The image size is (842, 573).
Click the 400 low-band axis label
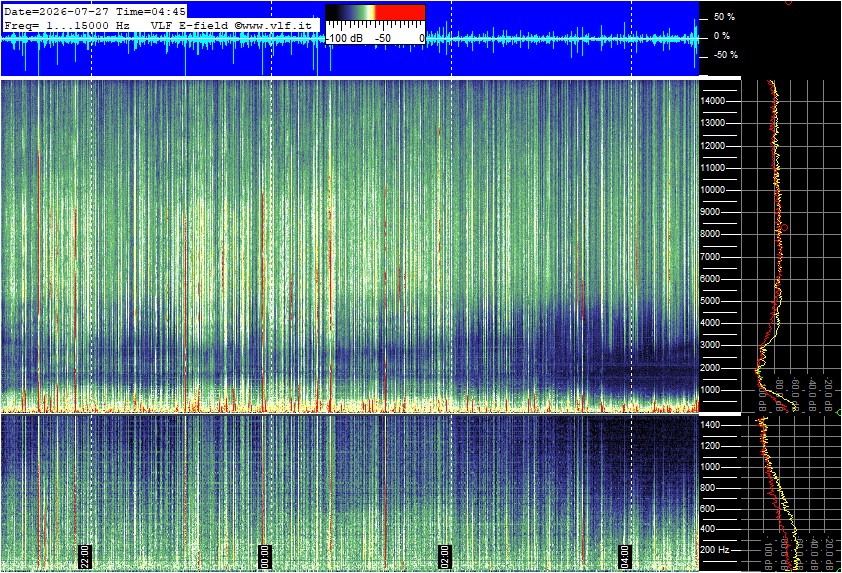click(708, 530)
